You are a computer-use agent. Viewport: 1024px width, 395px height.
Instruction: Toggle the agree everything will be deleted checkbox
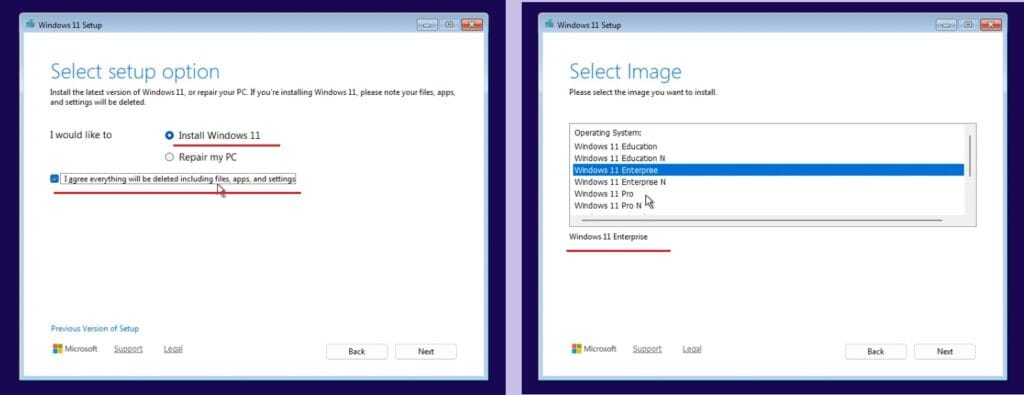click(54, 178)
